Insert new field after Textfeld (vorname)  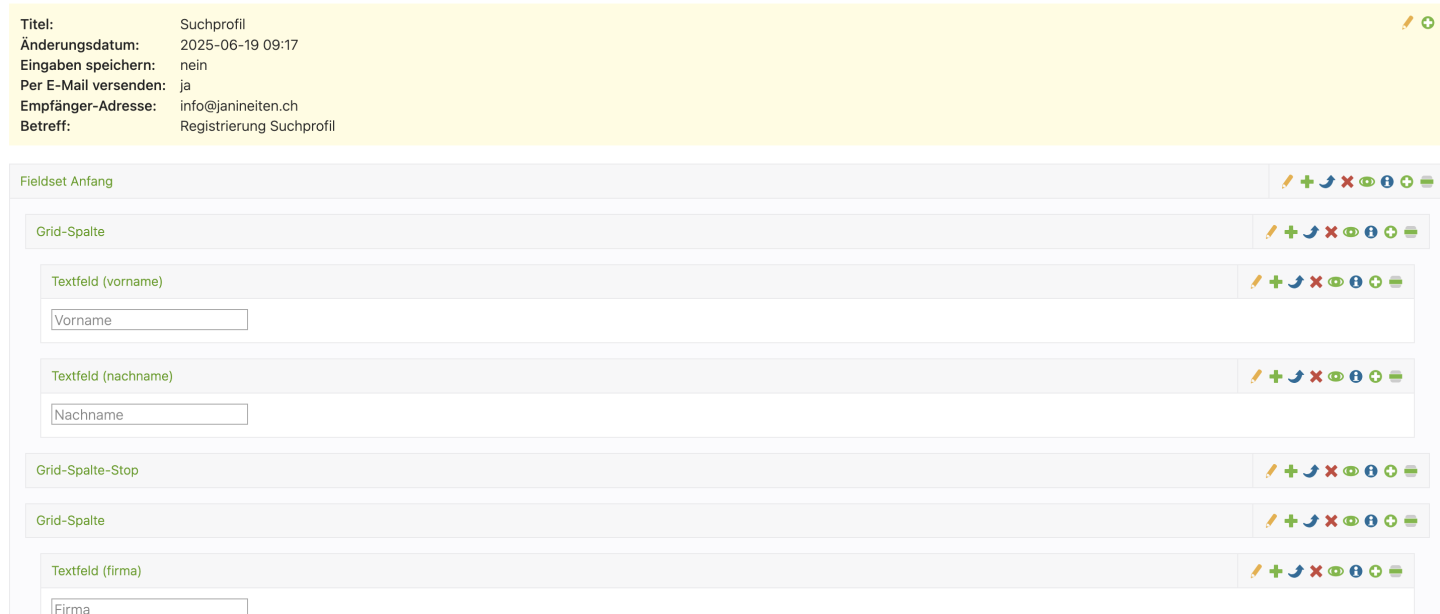click(x=1376, y=282)
